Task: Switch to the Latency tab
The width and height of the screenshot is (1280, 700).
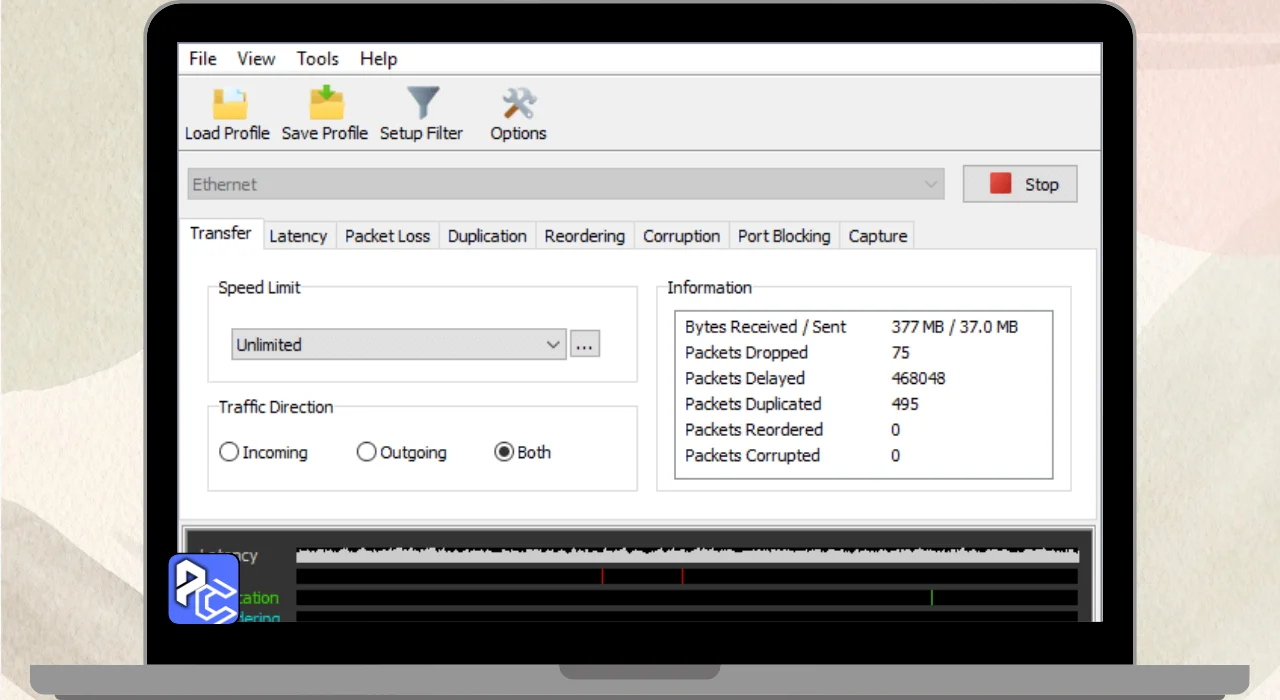Action: 298,236
